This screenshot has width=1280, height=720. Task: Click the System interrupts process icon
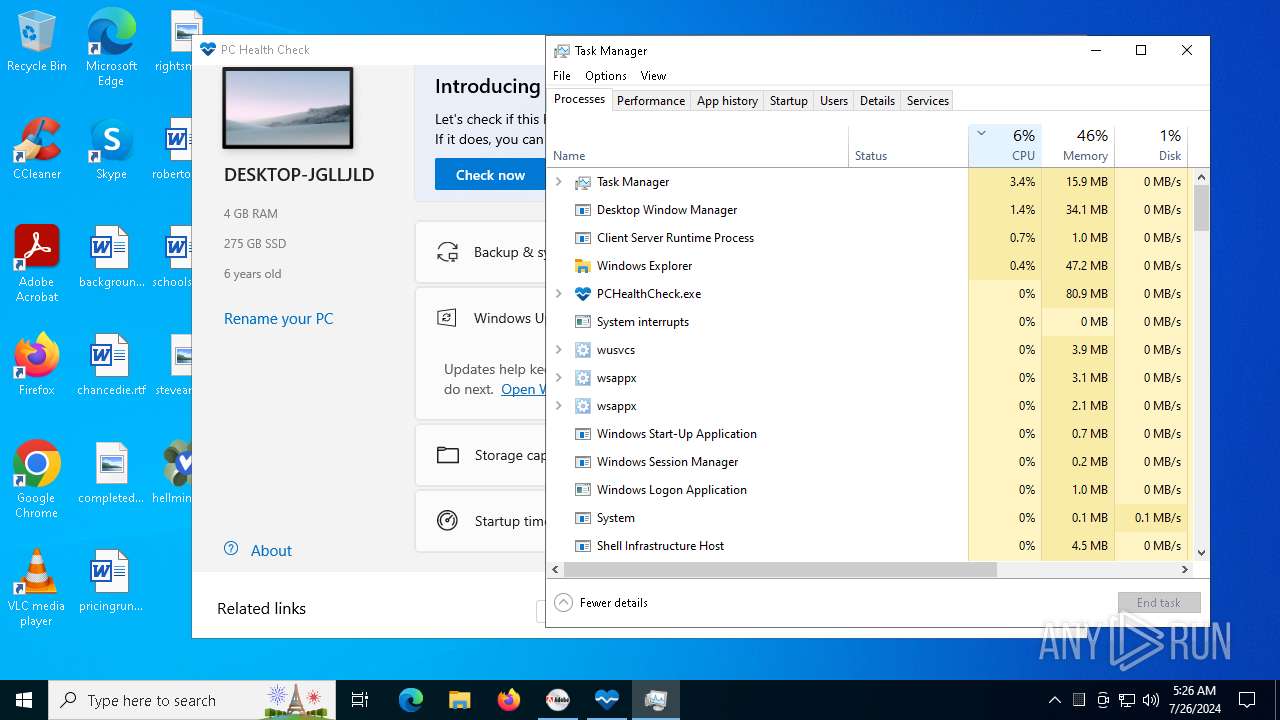[x=583, y=322]
